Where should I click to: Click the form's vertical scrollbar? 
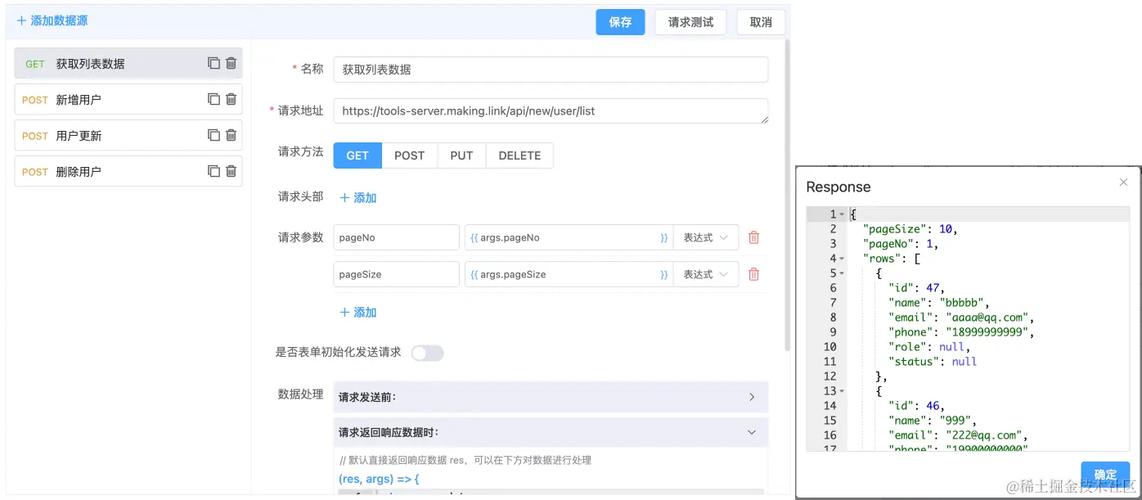tap(787, 197)
